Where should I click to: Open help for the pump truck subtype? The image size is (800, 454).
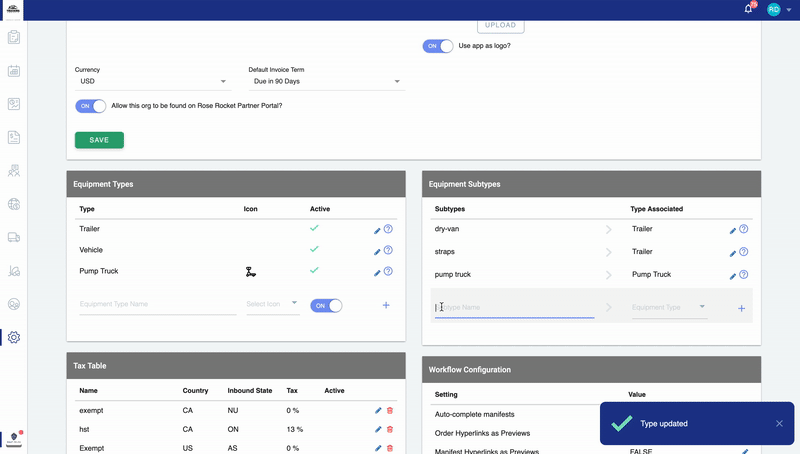click(744, 274)
